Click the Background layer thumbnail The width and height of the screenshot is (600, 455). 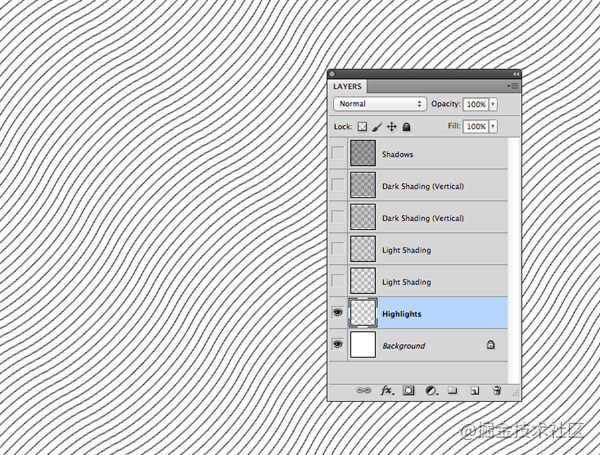(x=363, y=344)
